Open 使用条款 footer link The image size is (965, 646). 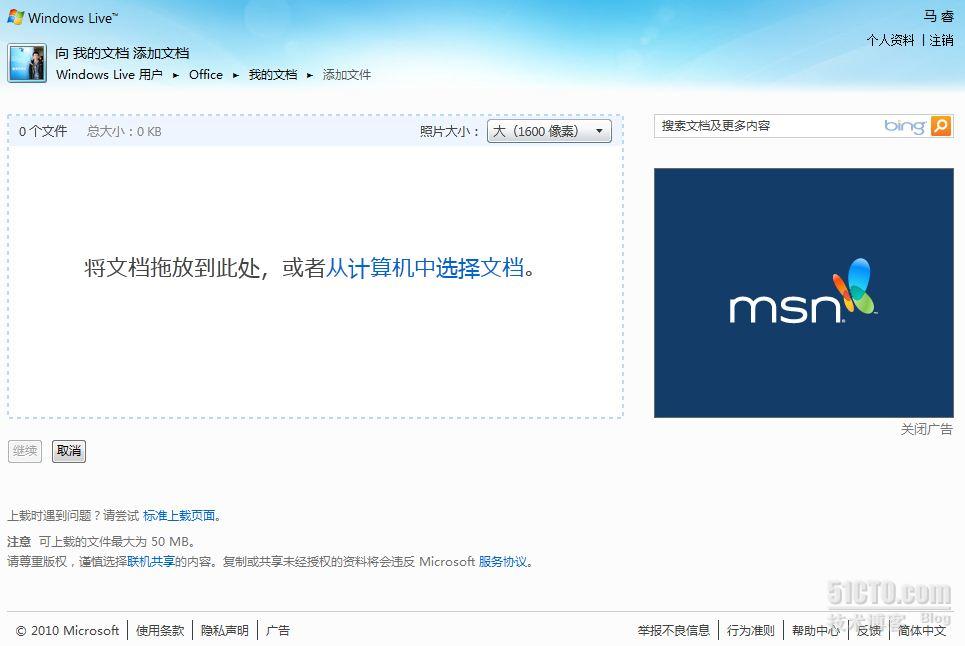click(x=160, y=631)
